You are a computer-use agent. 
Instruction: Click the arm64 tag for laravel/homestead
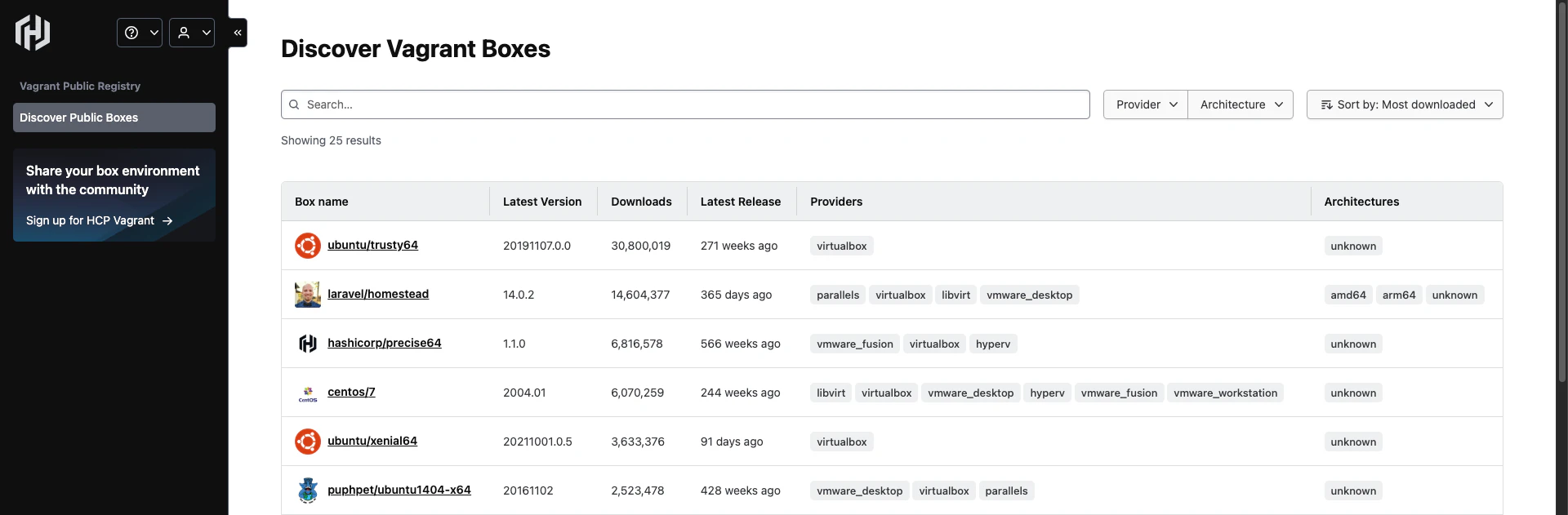click(x=1399, y=295)
